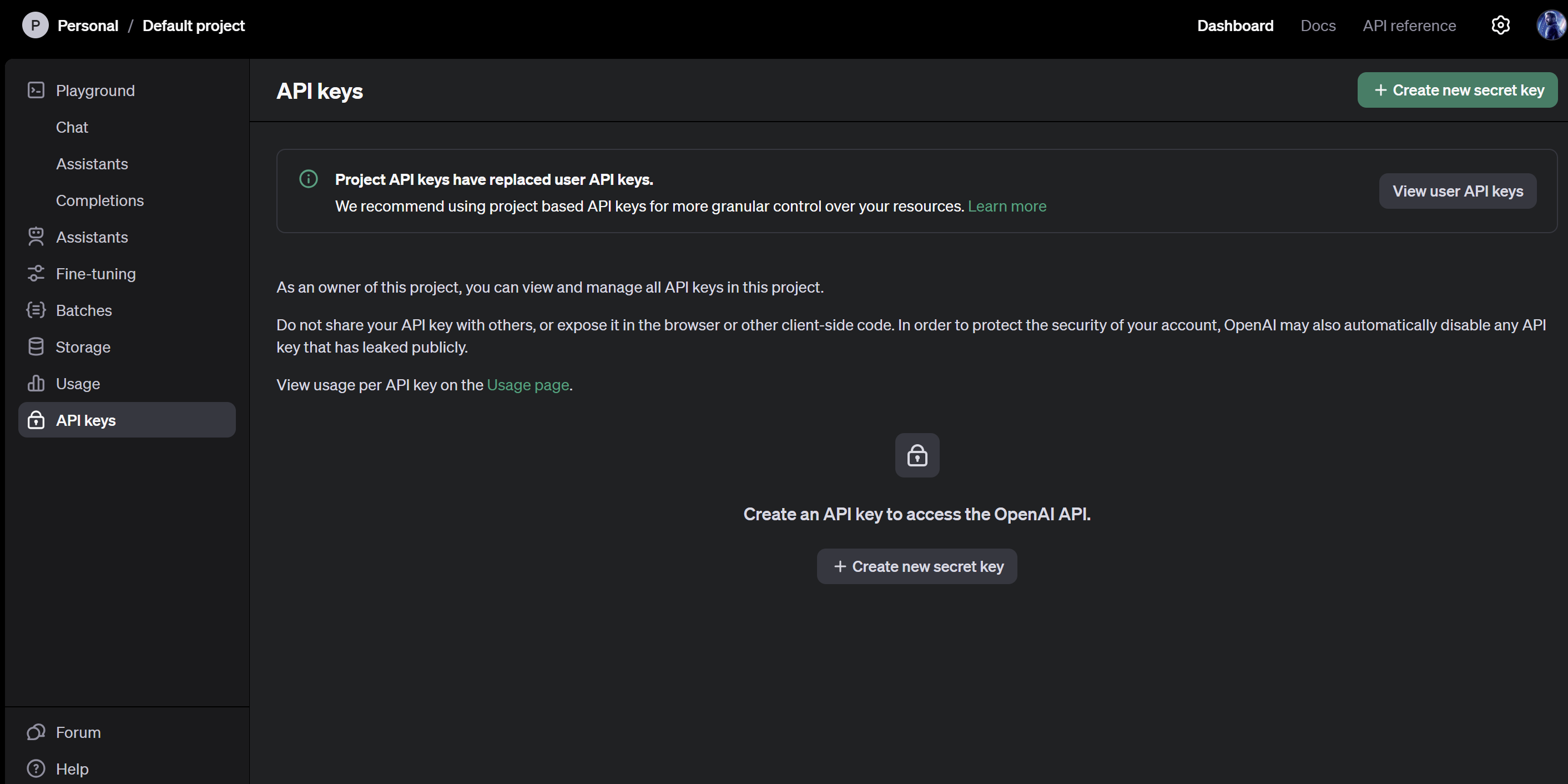
Task: Open Assistants via the robot icon
Action: pos(36,237)
